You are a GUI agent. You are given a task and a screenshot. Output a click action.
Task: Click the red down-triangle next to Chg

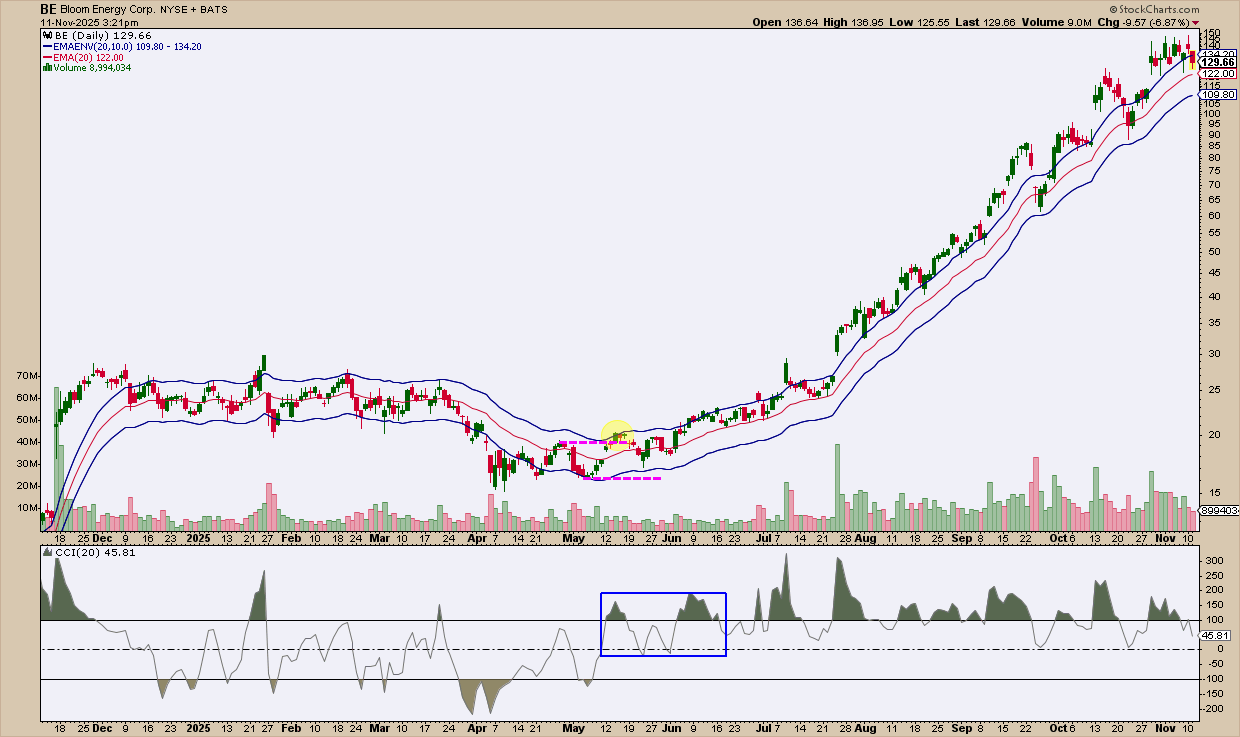coord(1196,22)
